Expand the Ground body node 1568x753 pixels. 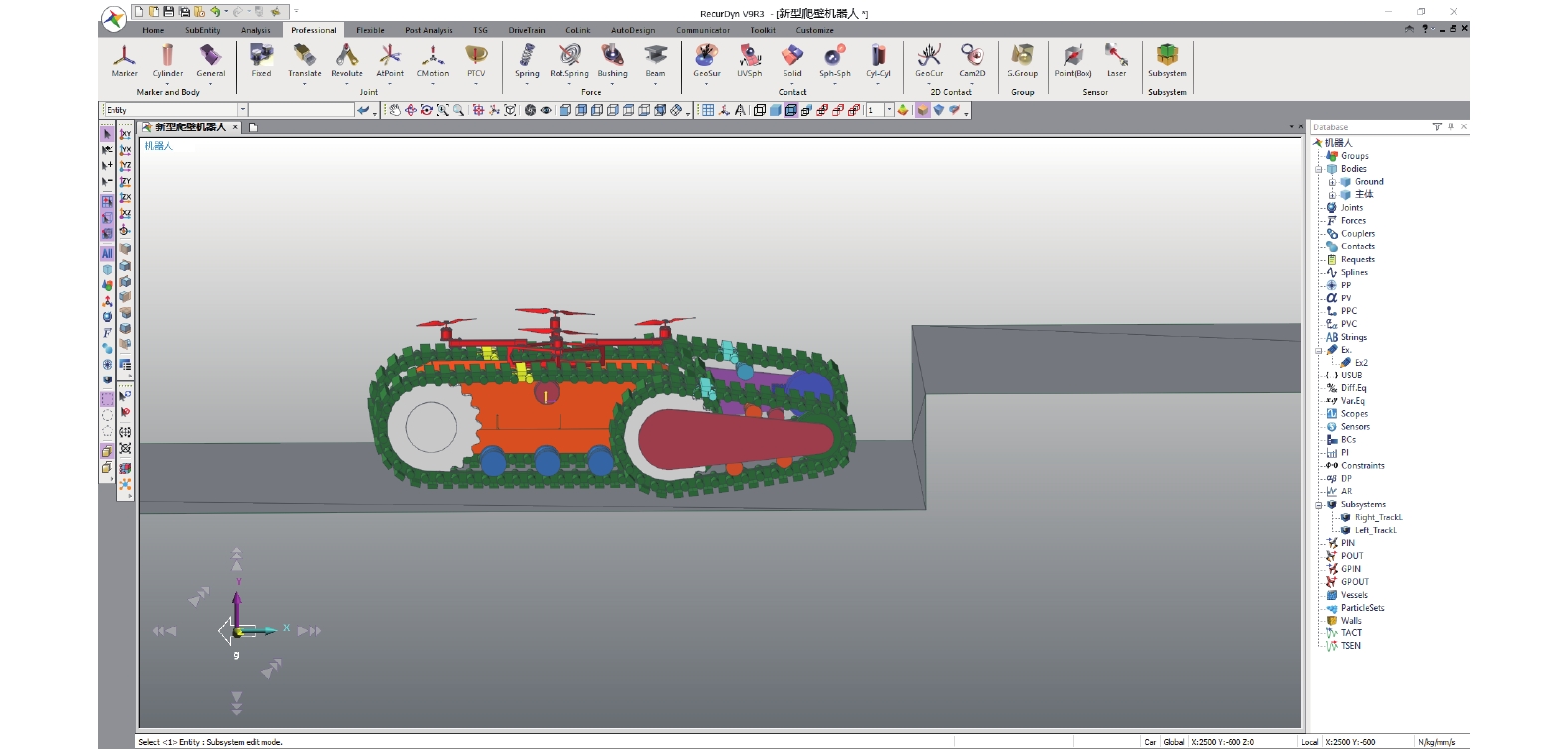click(x=1332, y=182)
